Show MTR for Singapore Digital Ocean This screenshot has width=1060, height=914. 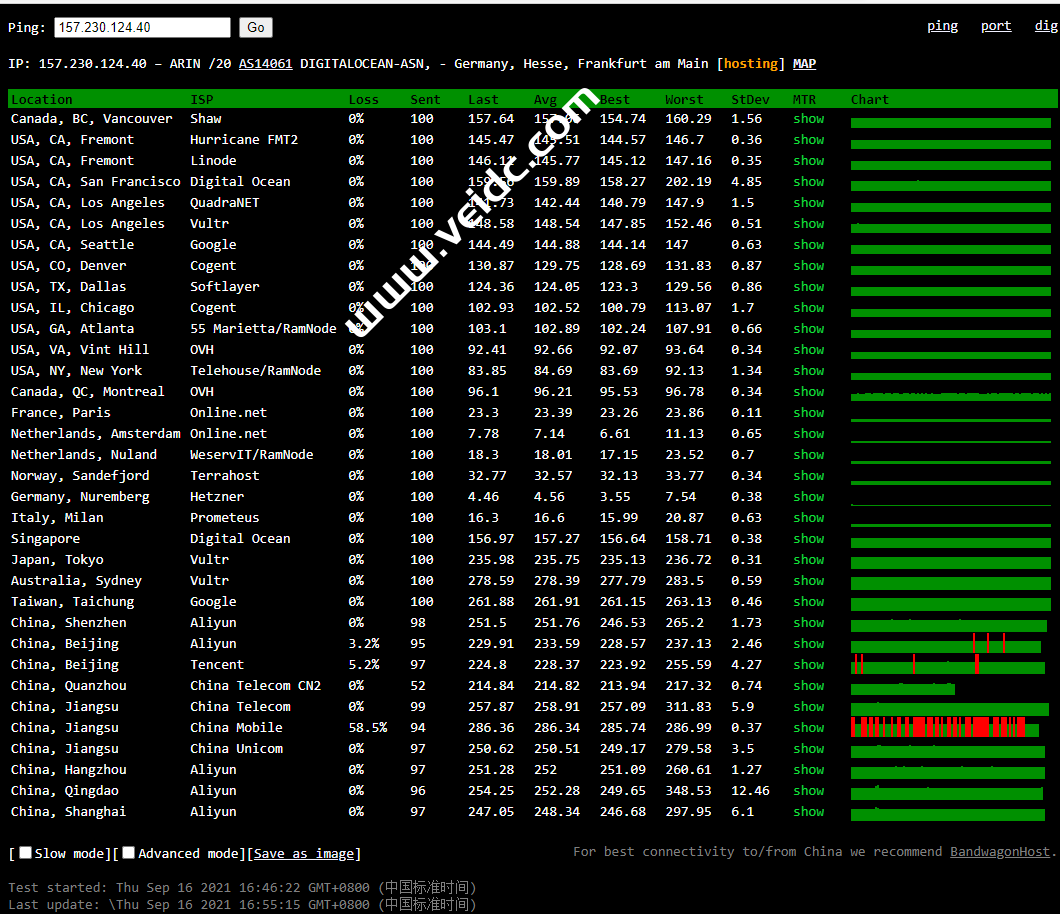pos(809,537)
